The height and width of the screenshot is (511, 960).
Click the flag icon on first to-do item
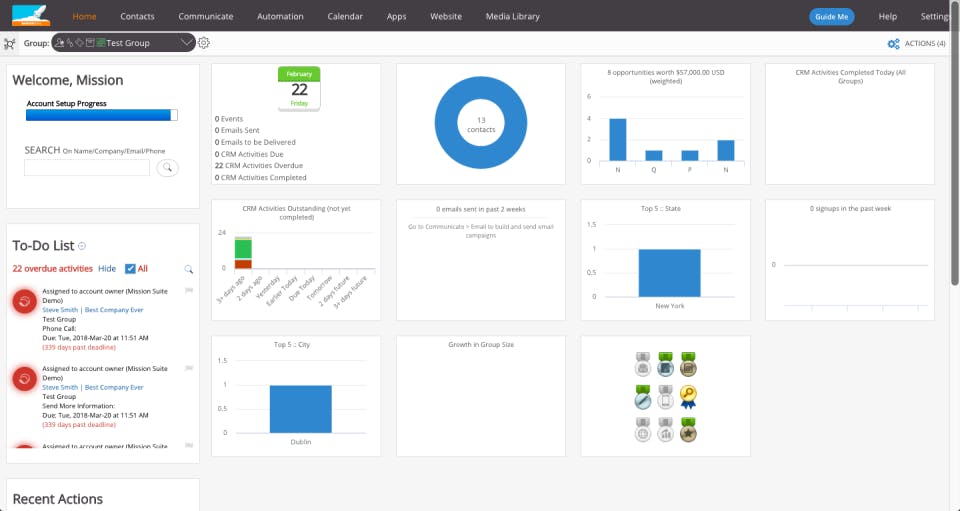(x=189, y=291)
